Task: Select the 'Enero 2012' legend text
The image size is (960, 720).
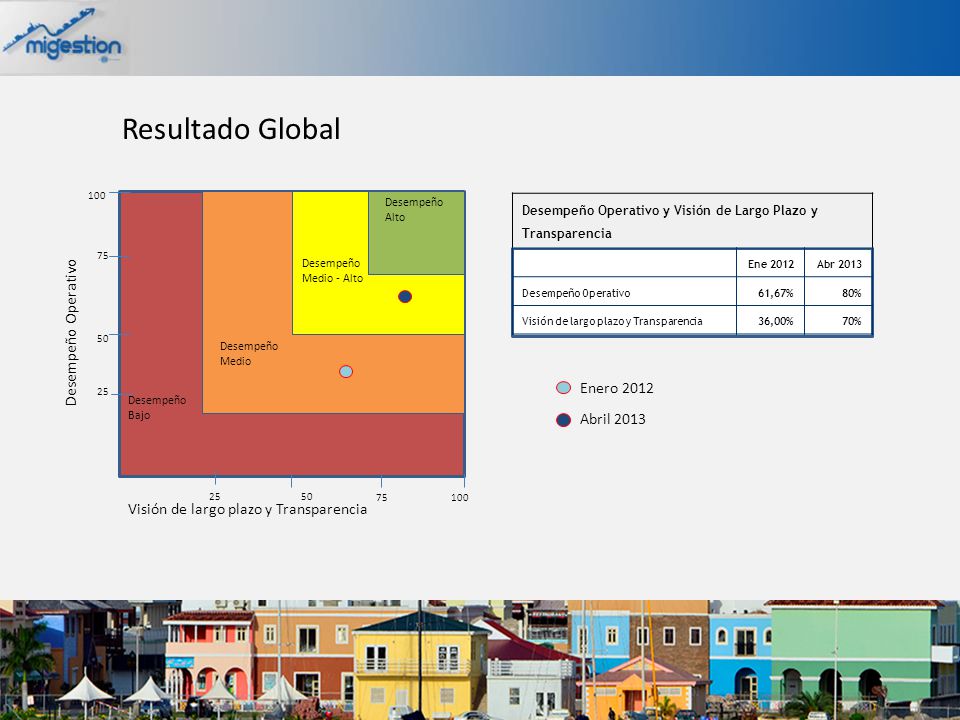Action: pyautogui.click(x=617, y=388)
